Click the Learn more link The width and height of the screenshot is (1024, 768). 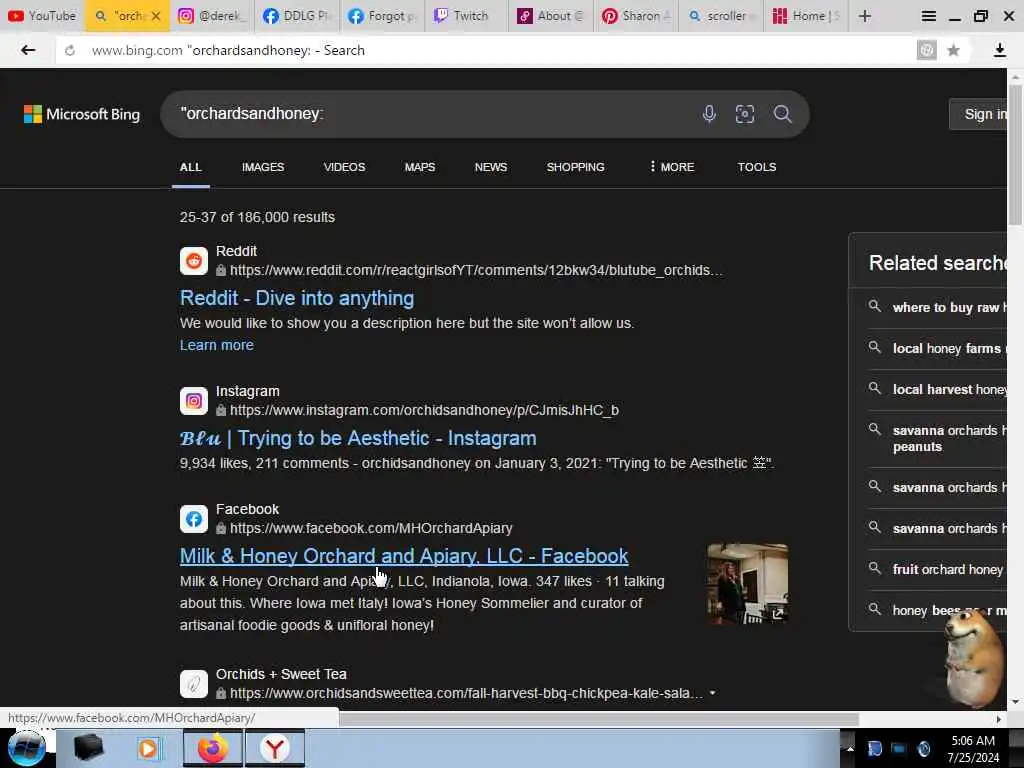[x=216, y=345]
